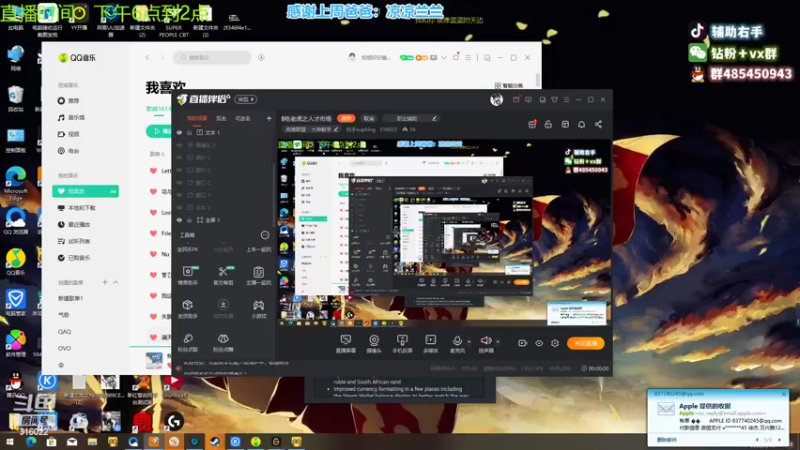Expand QQ音乐 title bar dropdown chevron

(443, 58)
